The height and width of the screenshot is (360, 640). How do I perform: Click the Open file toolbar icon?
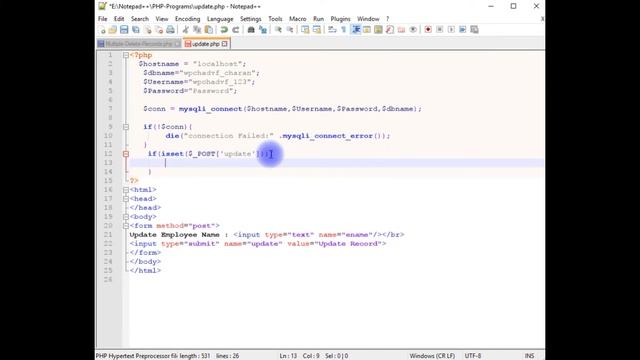[x=113, y=30]
